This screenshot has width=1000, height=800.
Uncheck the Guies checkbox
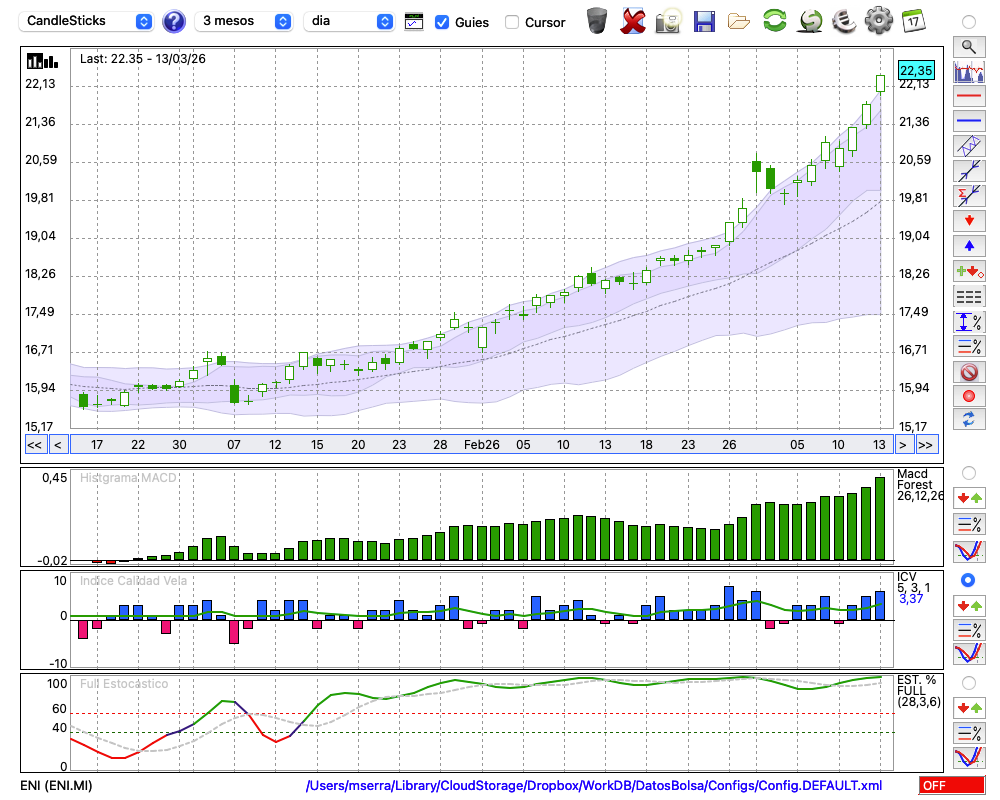(x=442, y=22)
